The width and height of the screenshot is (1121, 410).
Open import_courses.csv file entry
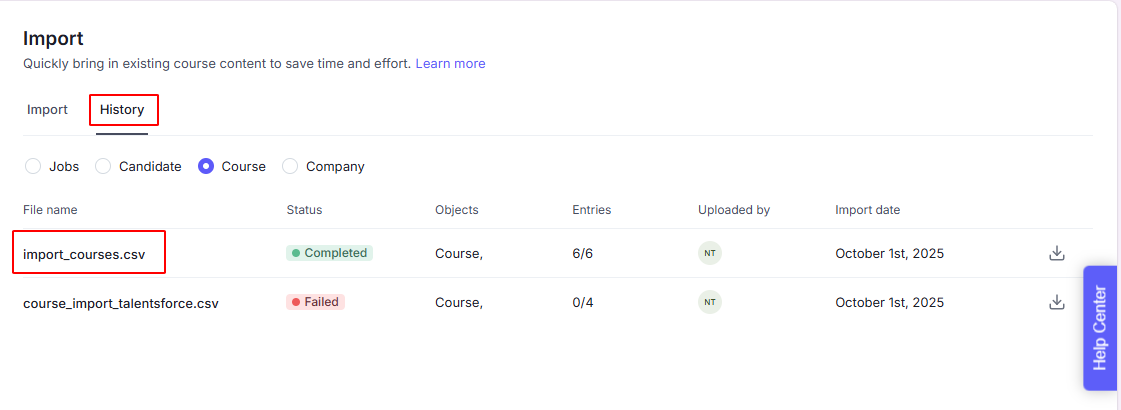[x=84, y=254]
